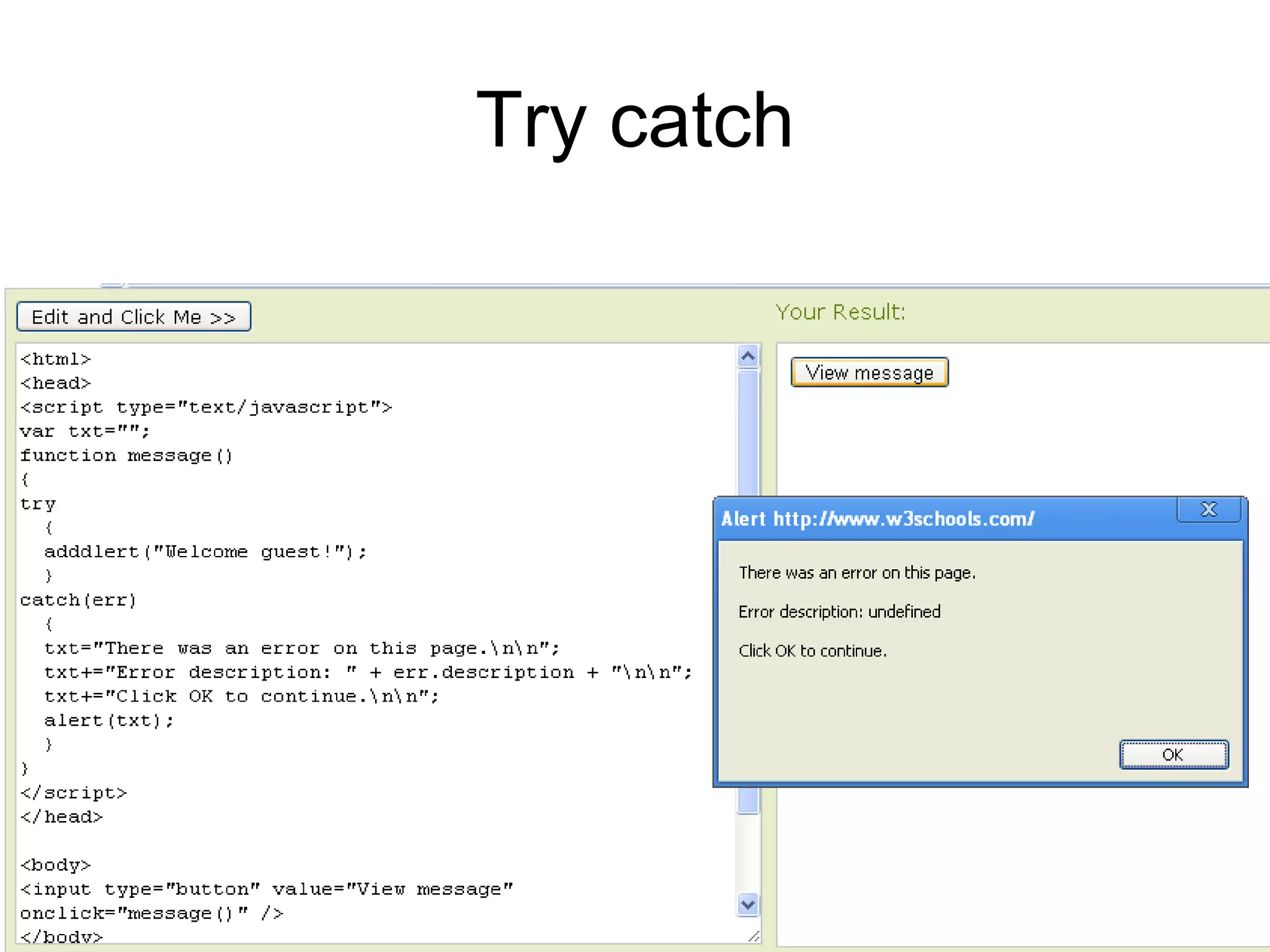Click the 'Your Result:' heading

point(840,312)
